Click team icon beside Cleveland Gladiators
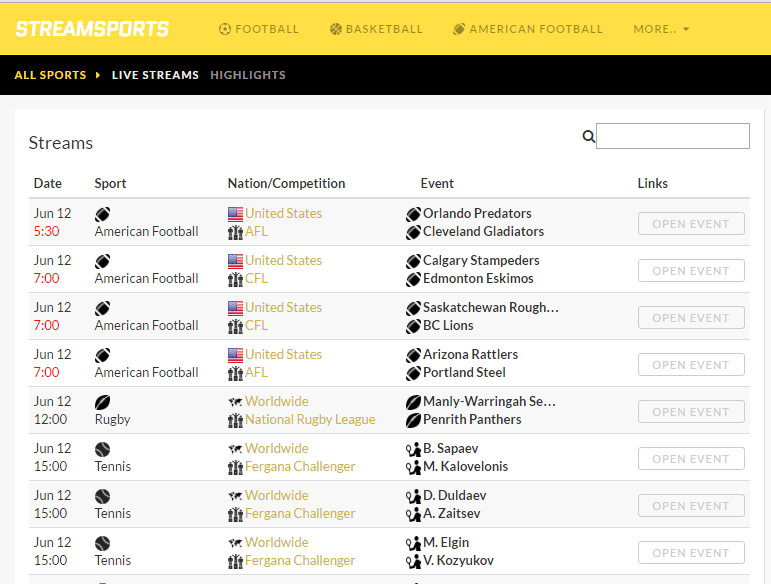This screenshot has width=771, height=584. [x=414, y=232]
